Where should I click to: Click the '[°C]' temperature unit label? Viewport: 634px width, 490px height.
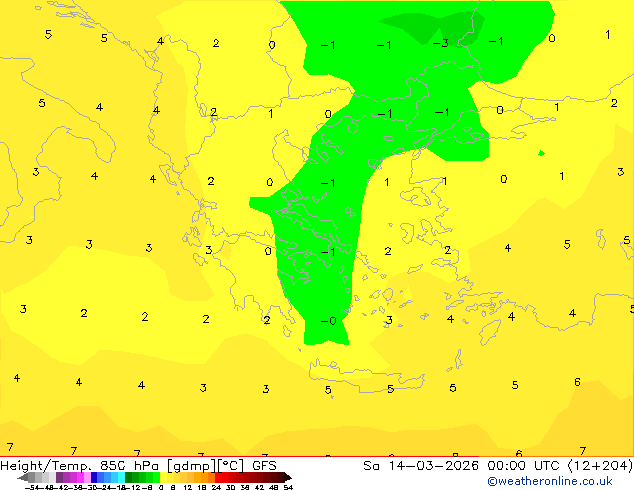(x=231, y=466)
